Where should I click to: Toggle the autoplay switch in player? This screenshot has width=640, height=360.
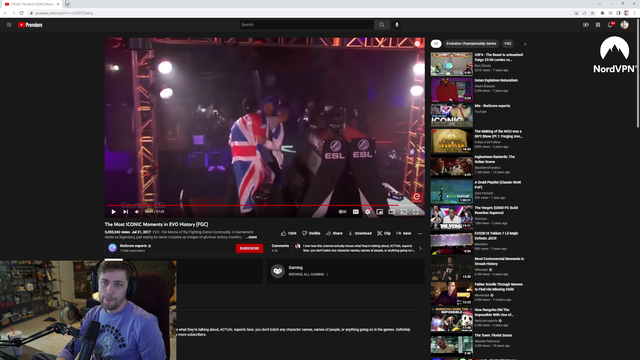click(343, 211)
